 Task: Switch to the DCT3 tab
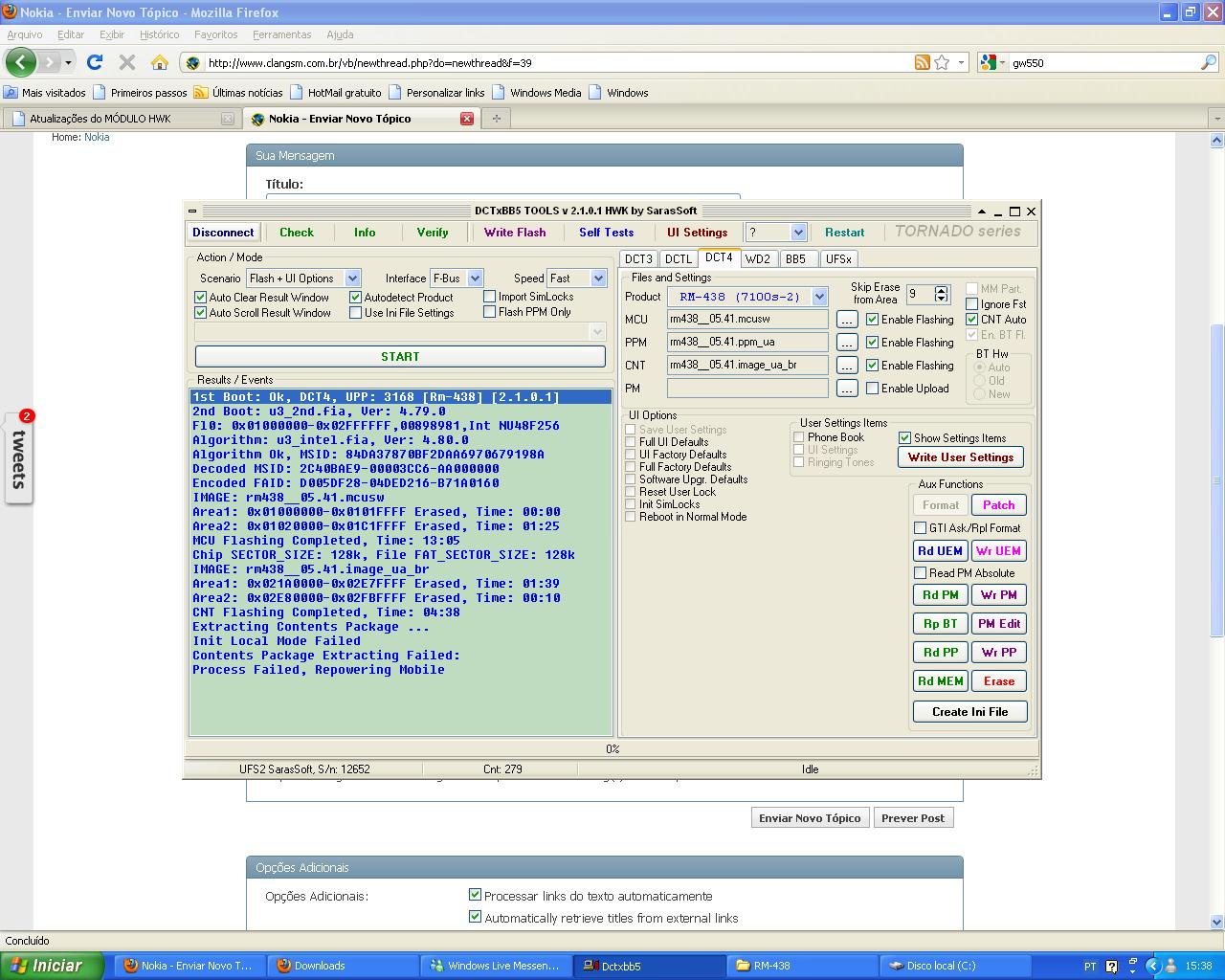[638, 259]
